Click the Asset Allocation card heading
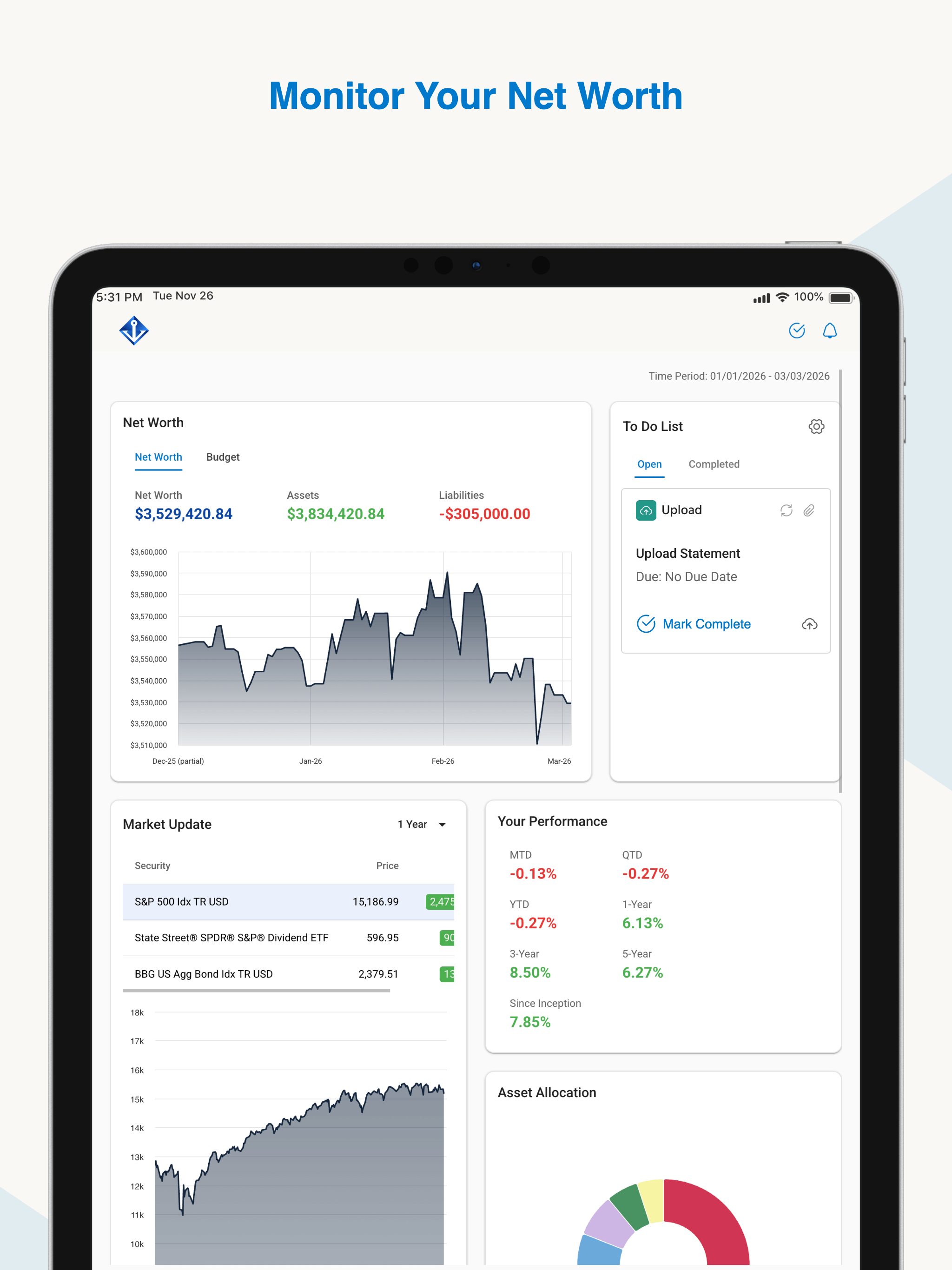The image size is (952, 1270). point(547,1092)
